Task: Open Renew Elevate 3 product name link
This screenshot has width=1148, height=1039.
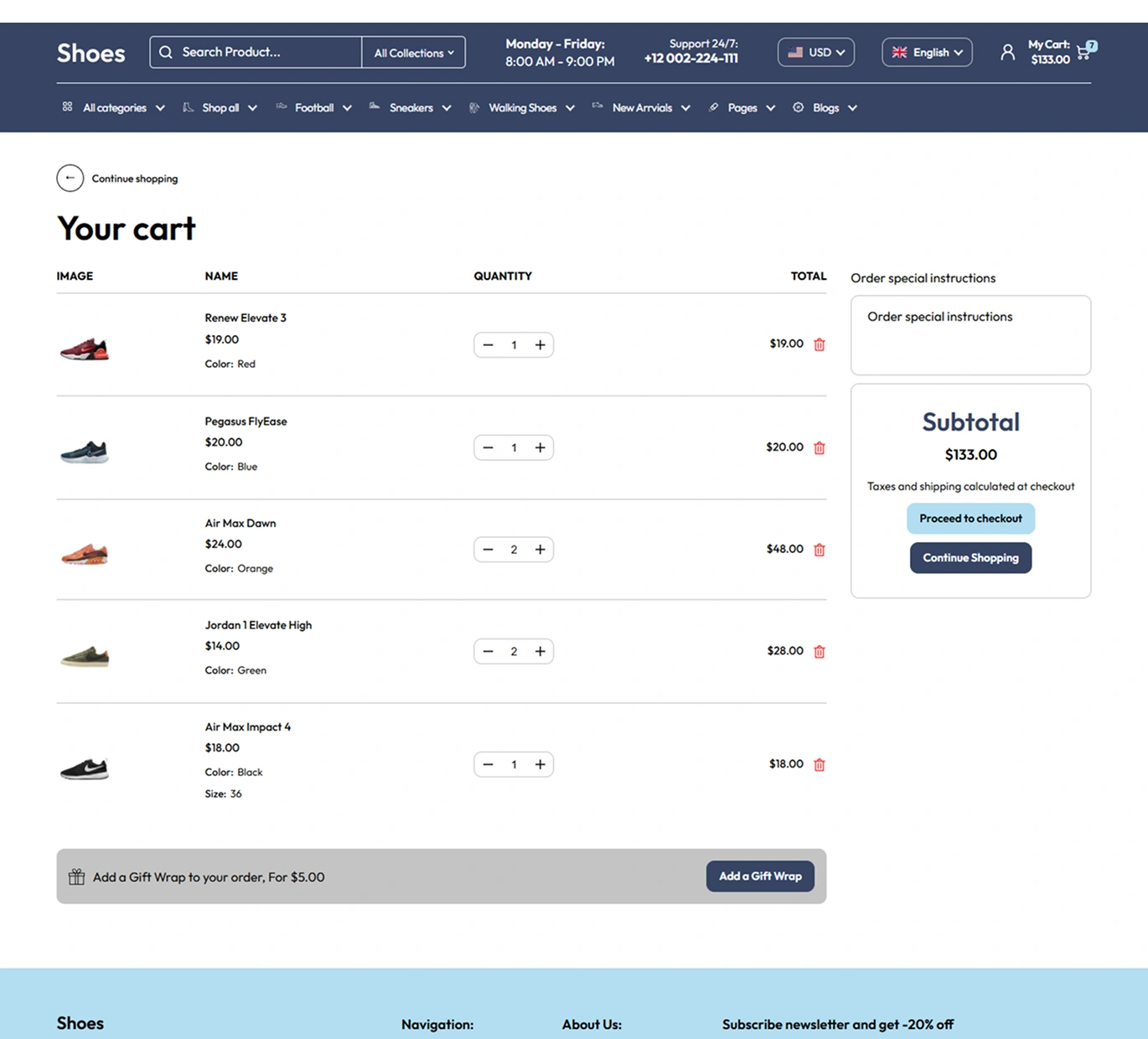Action: tap(246, 318)
